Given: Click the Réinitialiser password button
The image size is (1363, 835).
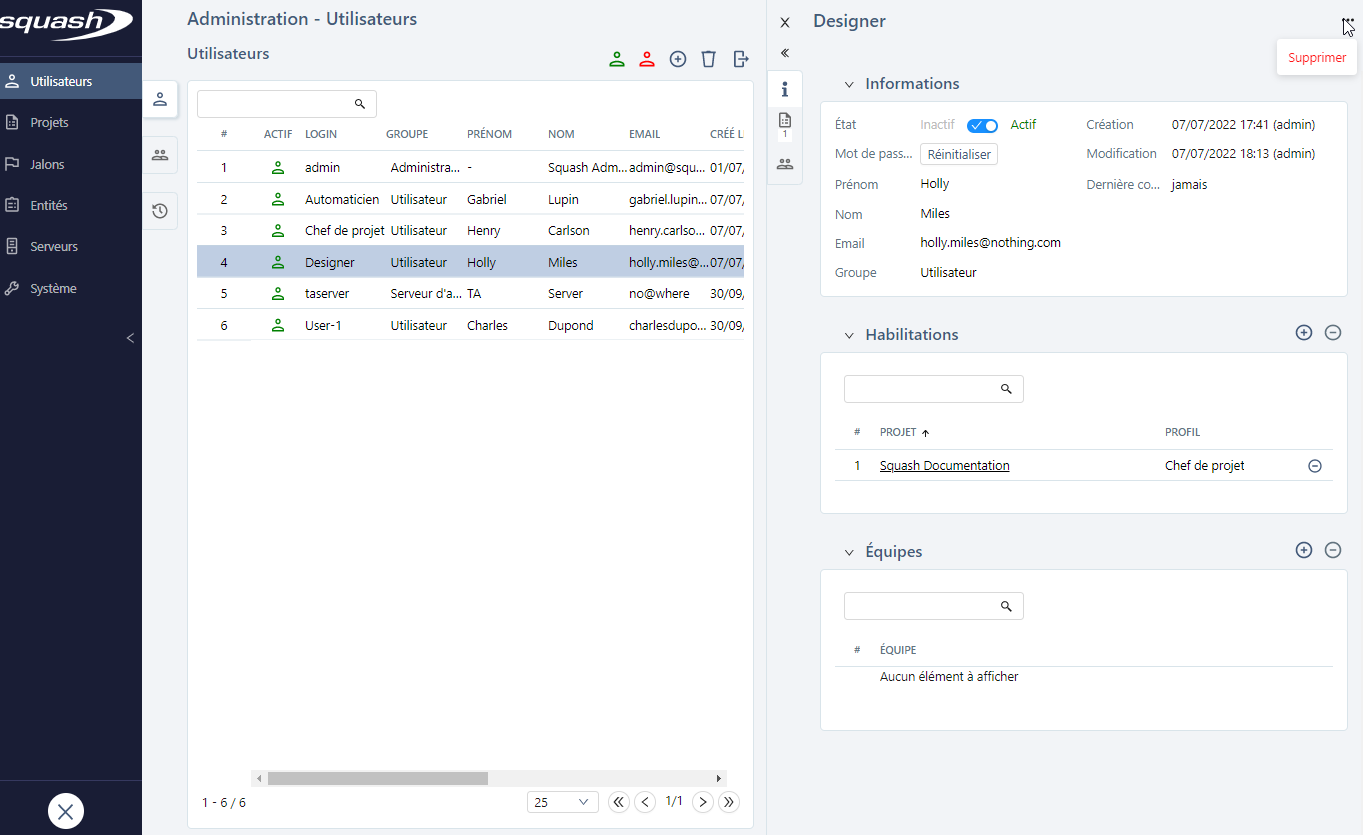Looking at the screenshot, I should (x=958, y=155).
